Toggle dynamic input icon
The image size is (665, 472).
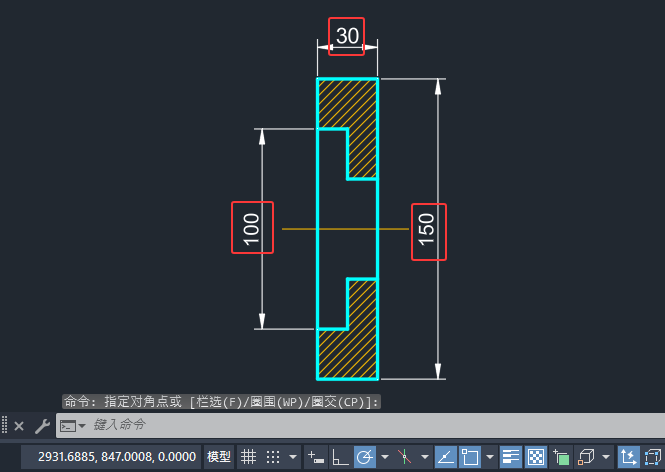point(316,457)
